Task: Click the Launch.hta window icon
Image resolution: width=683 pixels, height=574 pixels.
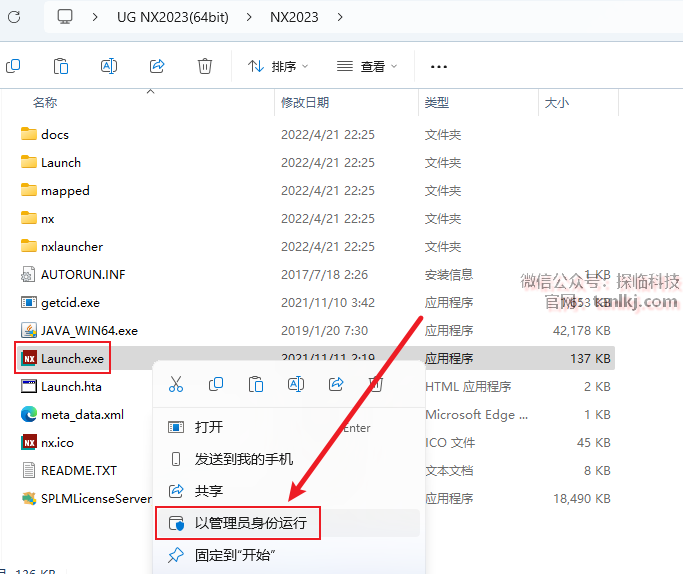Action: [29, 386]
